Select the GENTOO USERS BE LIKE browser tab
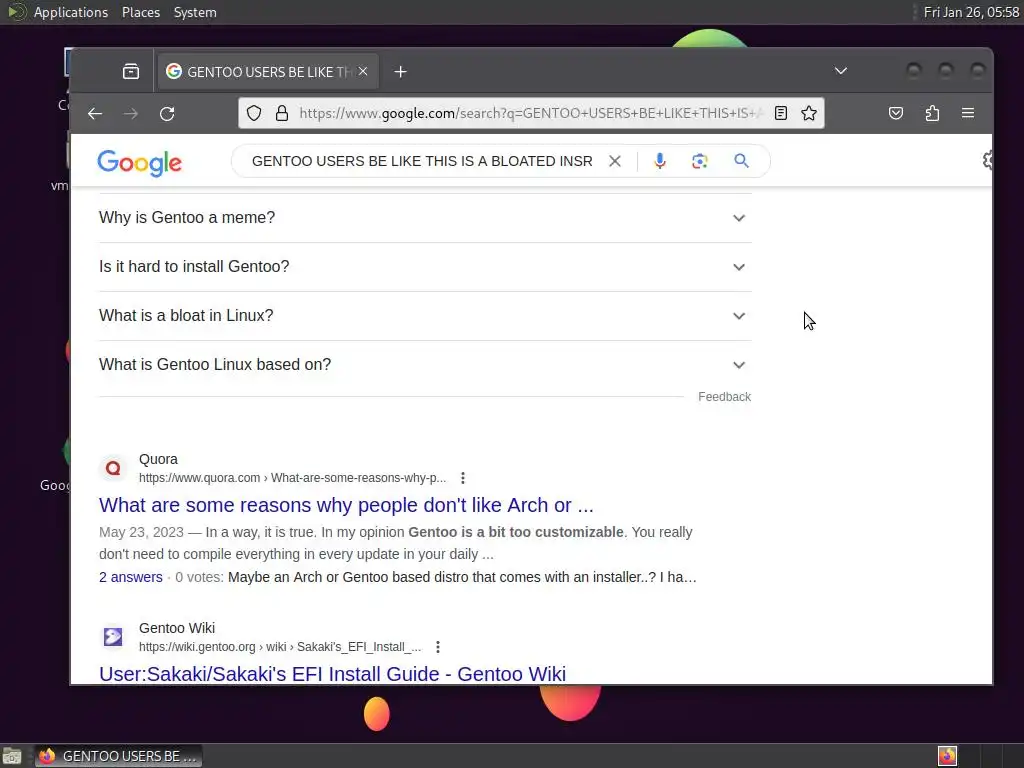1024x768 pixels. [267, 72]
